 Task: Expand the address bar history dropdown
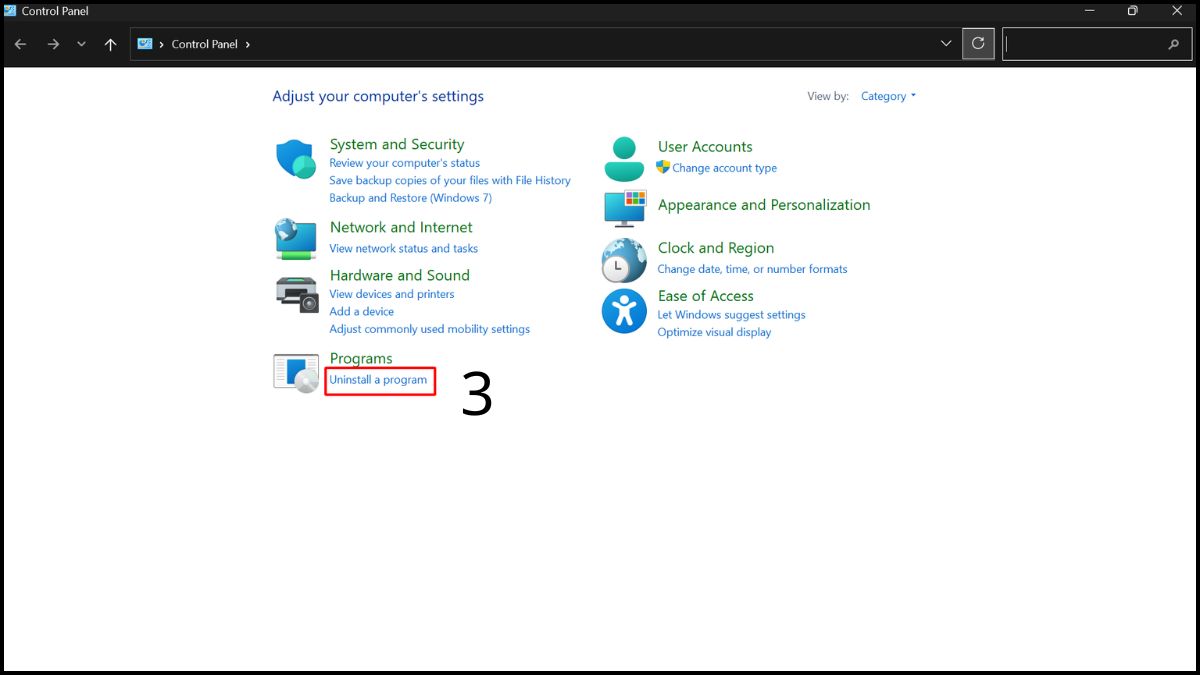946,44
